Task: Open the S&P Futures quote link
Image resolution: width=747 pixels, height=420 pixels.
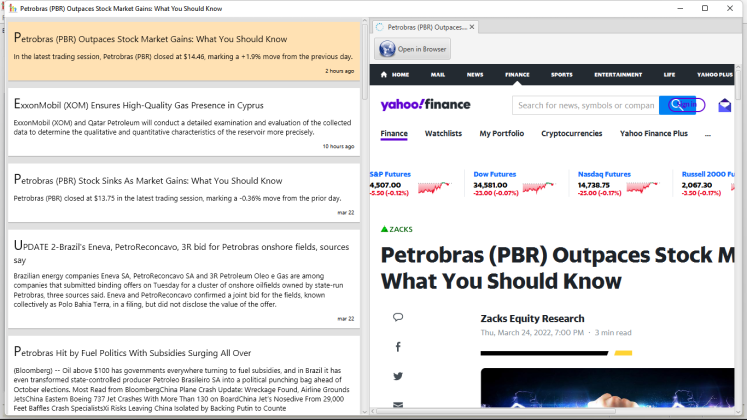Action: tap(390, 174)
